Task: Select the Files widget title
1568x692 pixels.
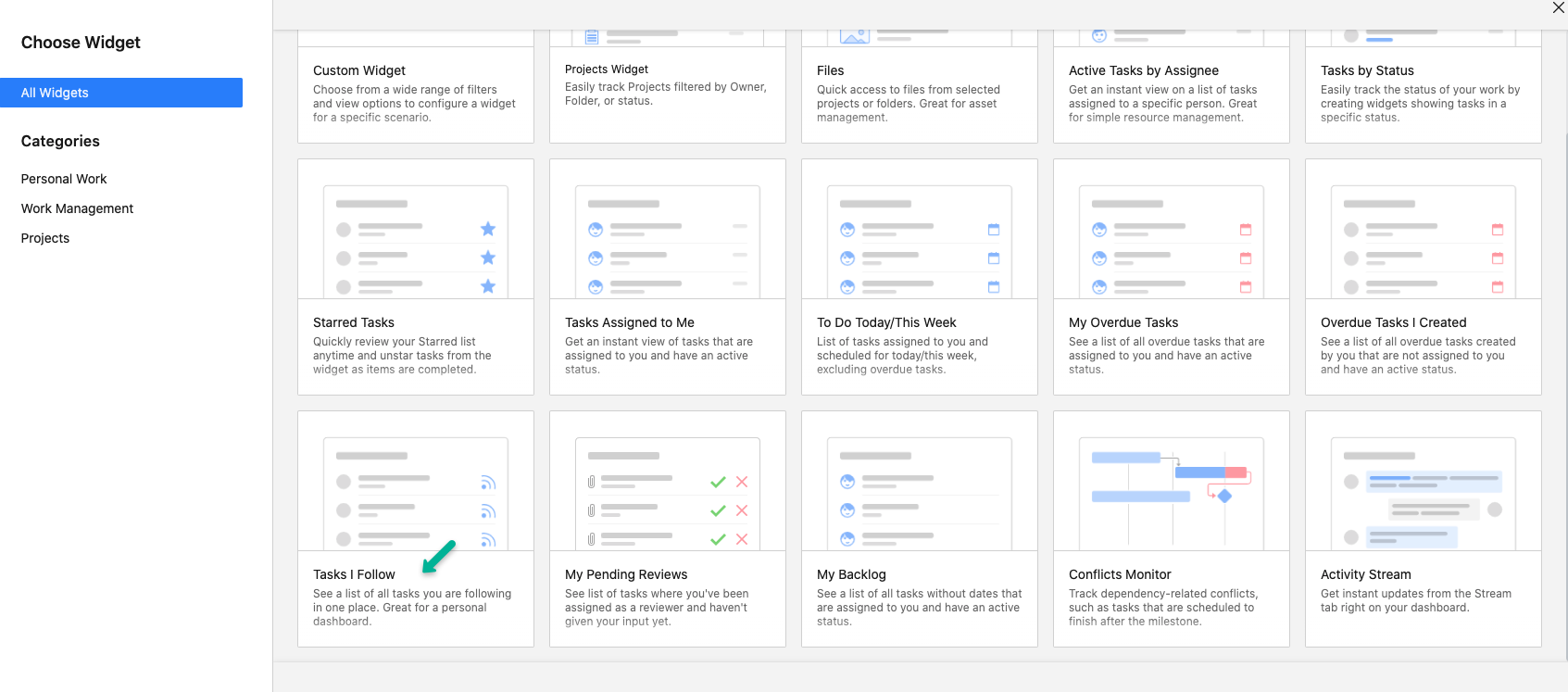Action: pyautogui.click(x=830, y=70)
